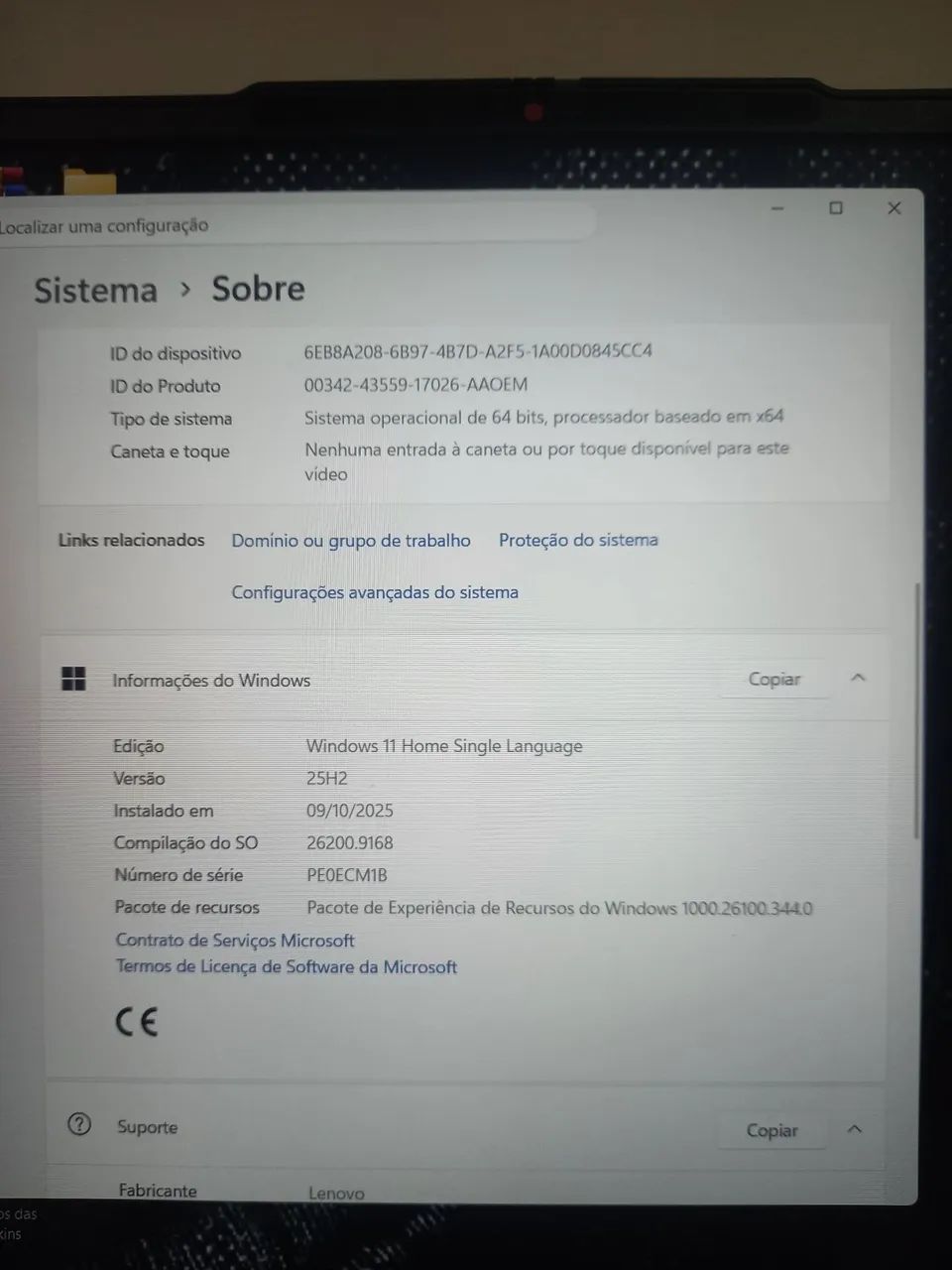Click the OS build value 26200.9168

pos(350,842)
